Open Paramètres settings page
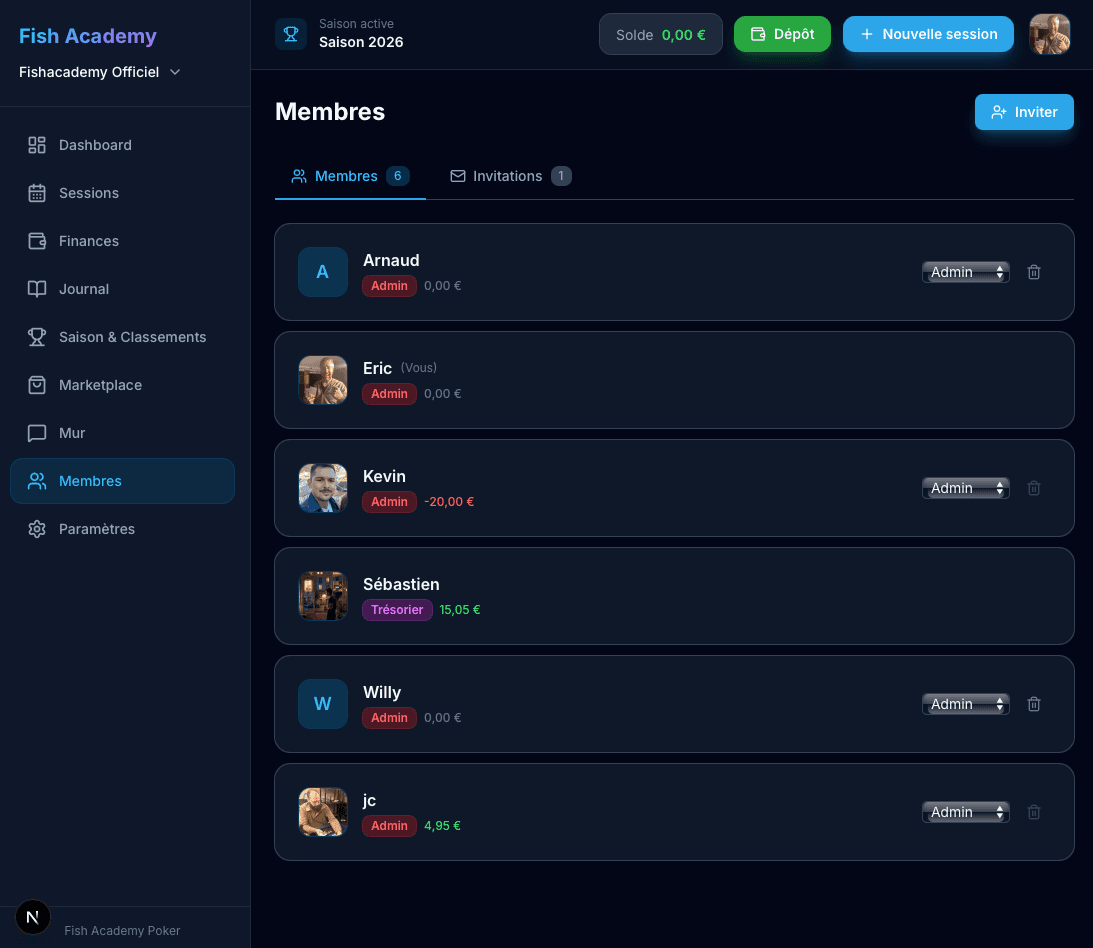Screen dimensions: 1093x948 [x=97, y=529]
